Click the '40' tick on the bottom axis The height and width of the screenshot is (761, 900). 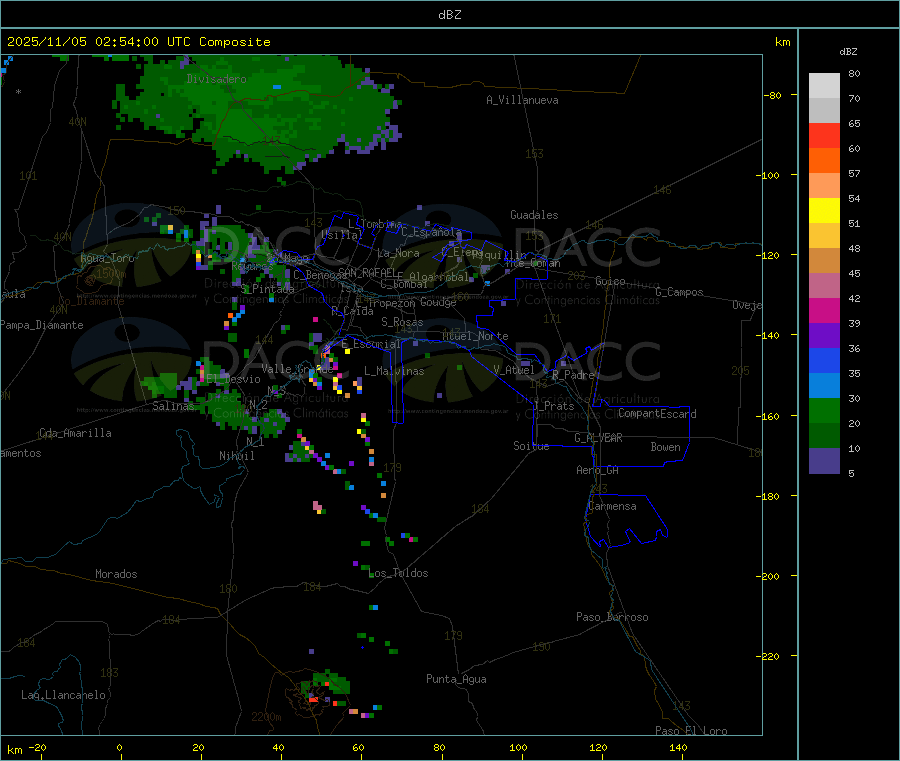(x=278, y=747)
